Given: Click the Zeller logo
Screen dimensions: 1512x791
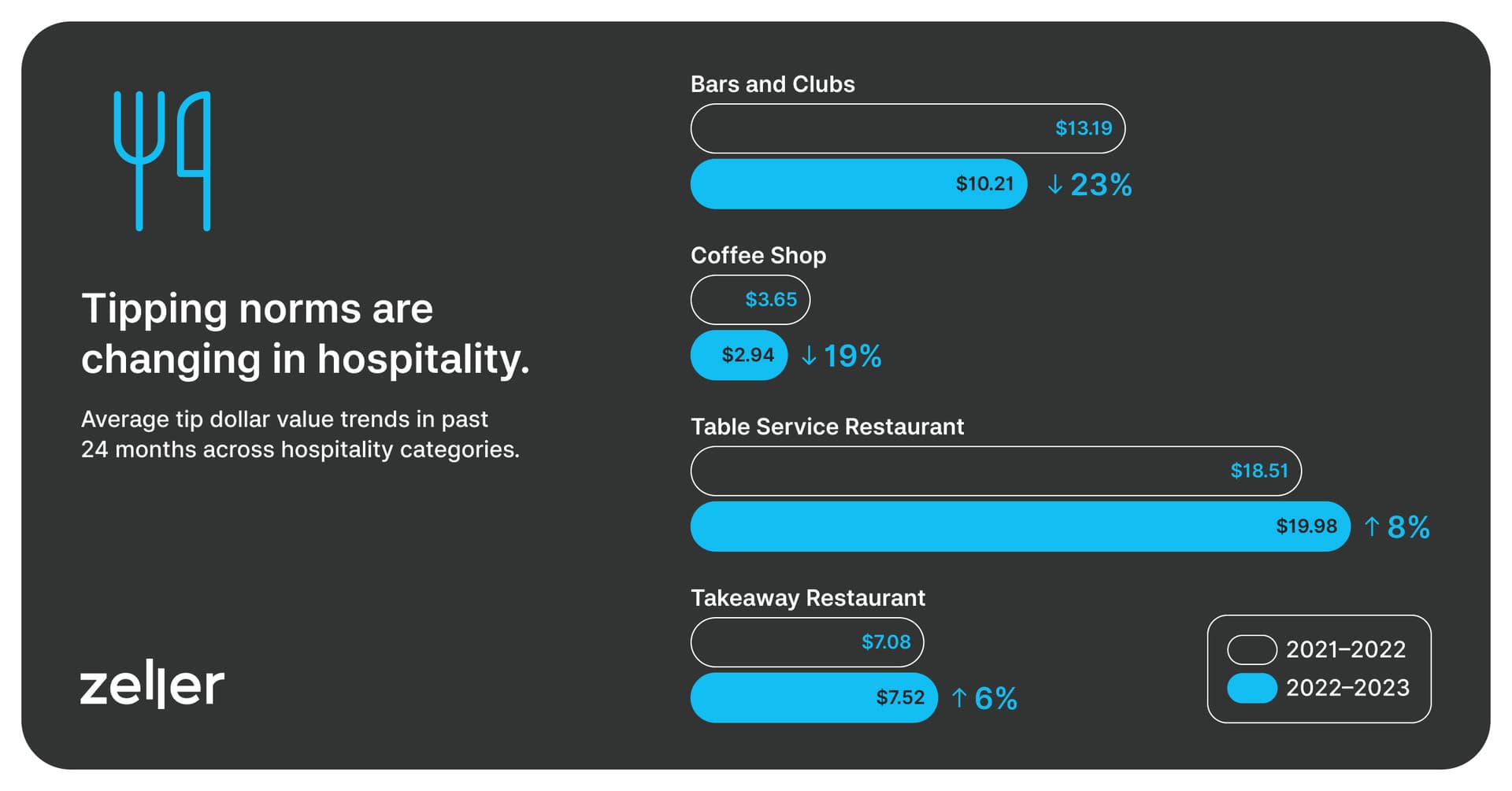Looking at the screenshot, I should (x=152, y=686).
